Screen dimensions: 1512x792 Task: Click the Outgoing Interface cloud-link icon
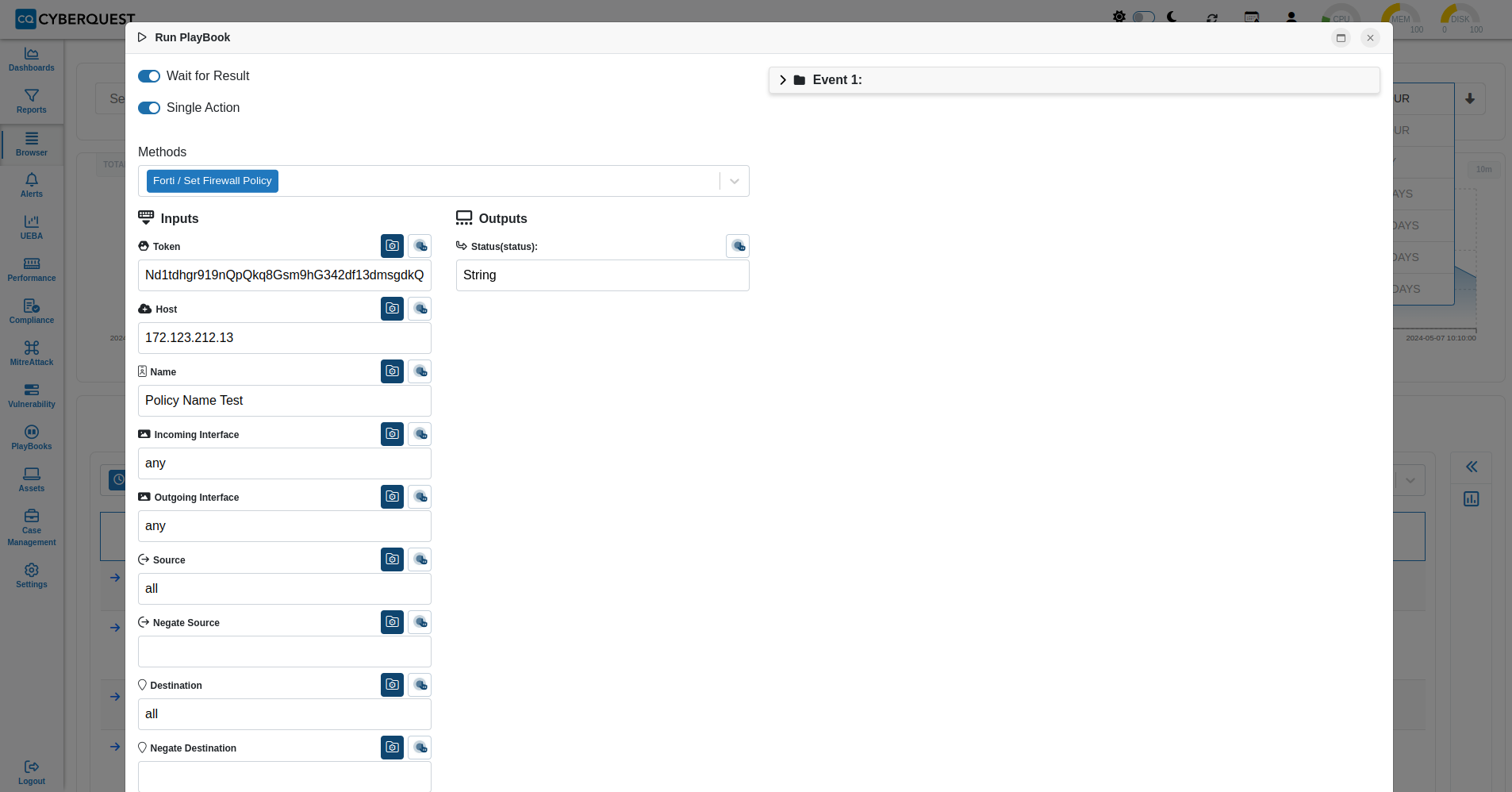[420, 497]
